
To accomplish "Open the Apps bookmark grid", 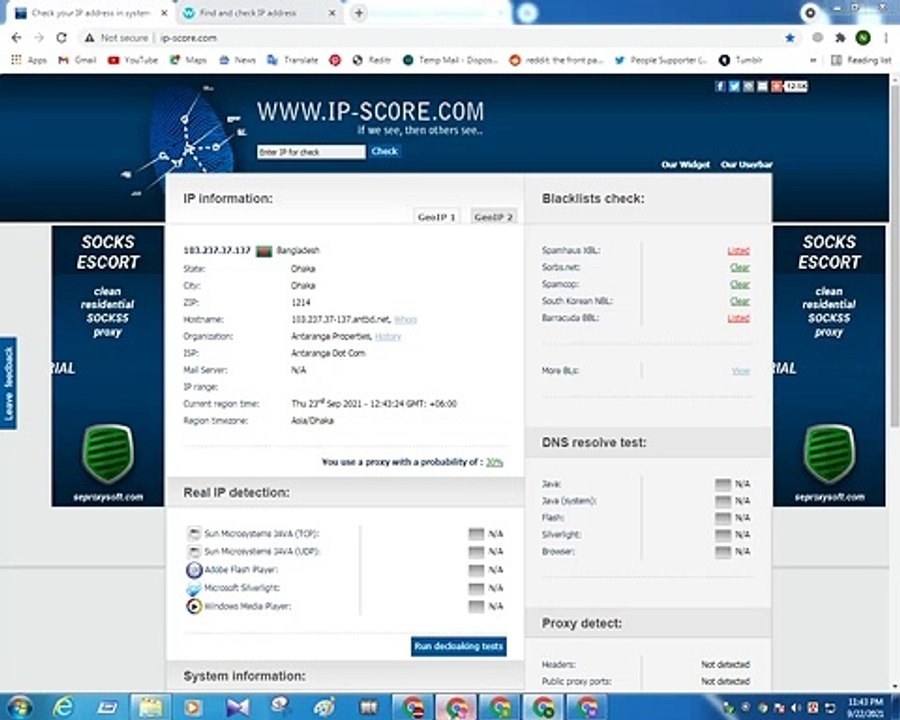I will 29,60.
